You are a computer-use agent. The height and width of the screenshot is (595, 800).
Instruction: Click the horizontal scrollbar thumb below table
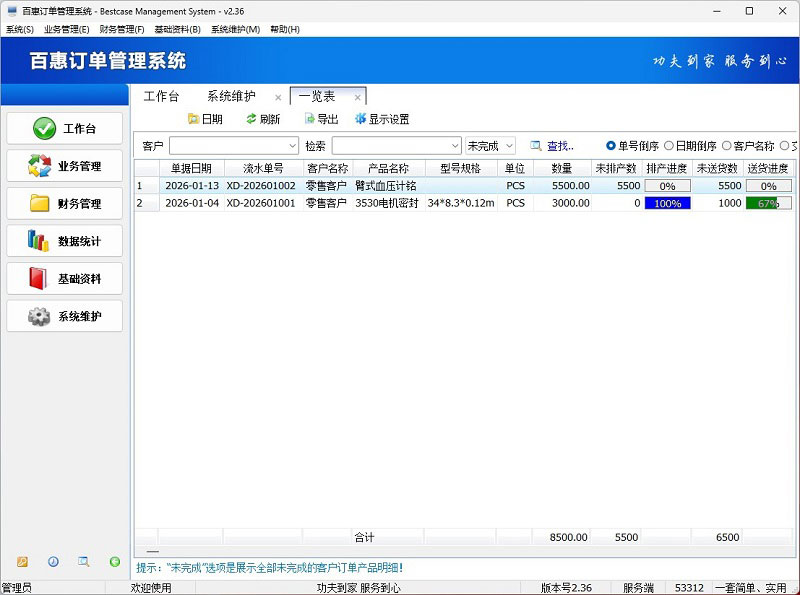[x=153, y=552]
